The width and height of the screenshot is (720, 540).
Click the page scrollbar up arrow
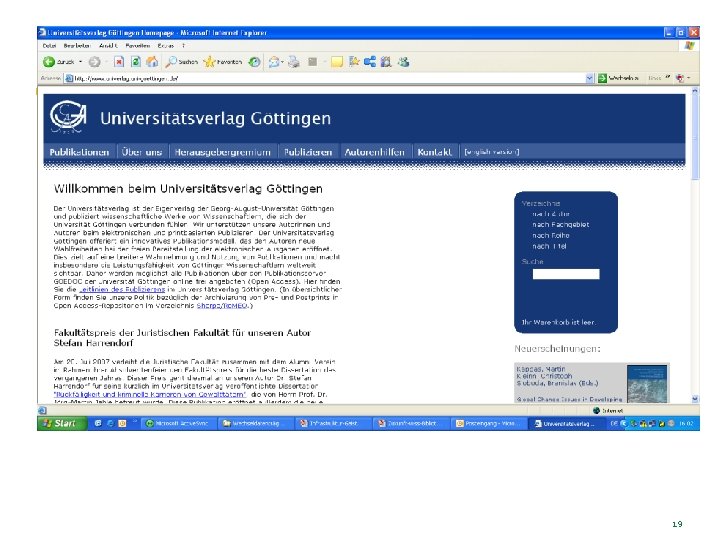point(695,90)
